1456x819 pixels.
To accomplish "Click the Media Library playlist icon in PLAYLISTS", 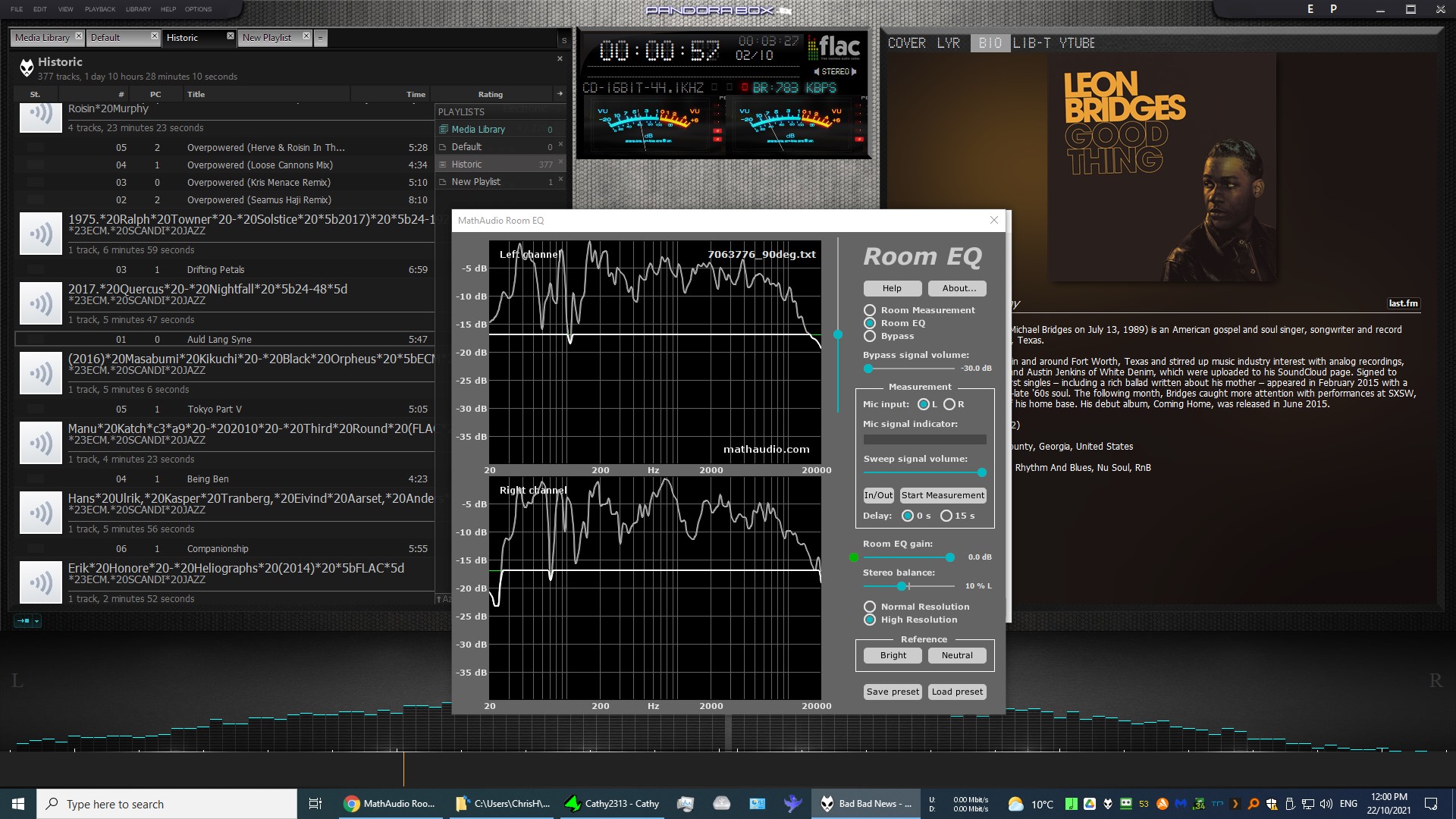I will 444,130.
